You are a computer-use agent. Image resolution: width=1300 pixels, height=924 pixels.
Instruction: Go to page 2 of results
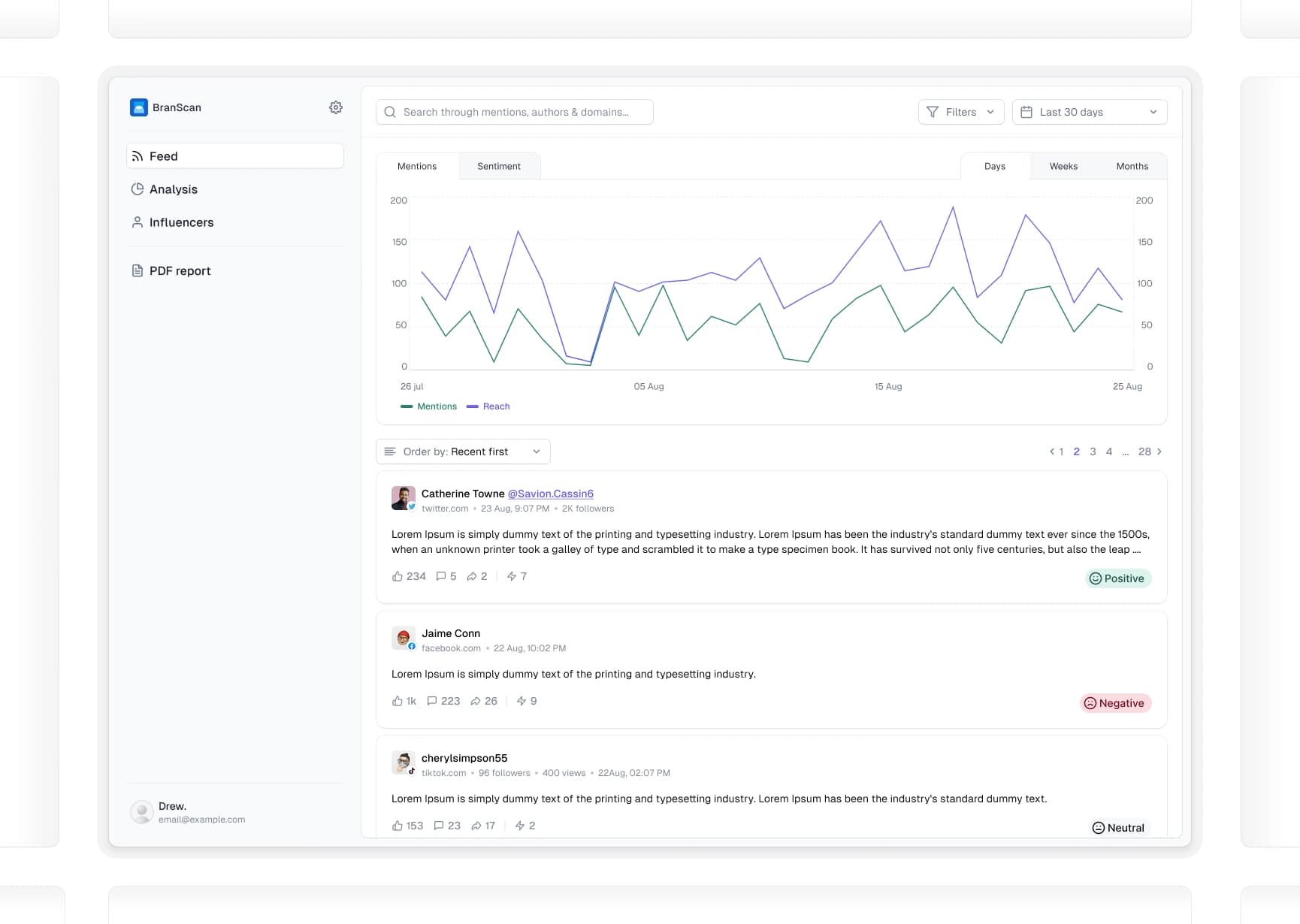point(1077,451)
